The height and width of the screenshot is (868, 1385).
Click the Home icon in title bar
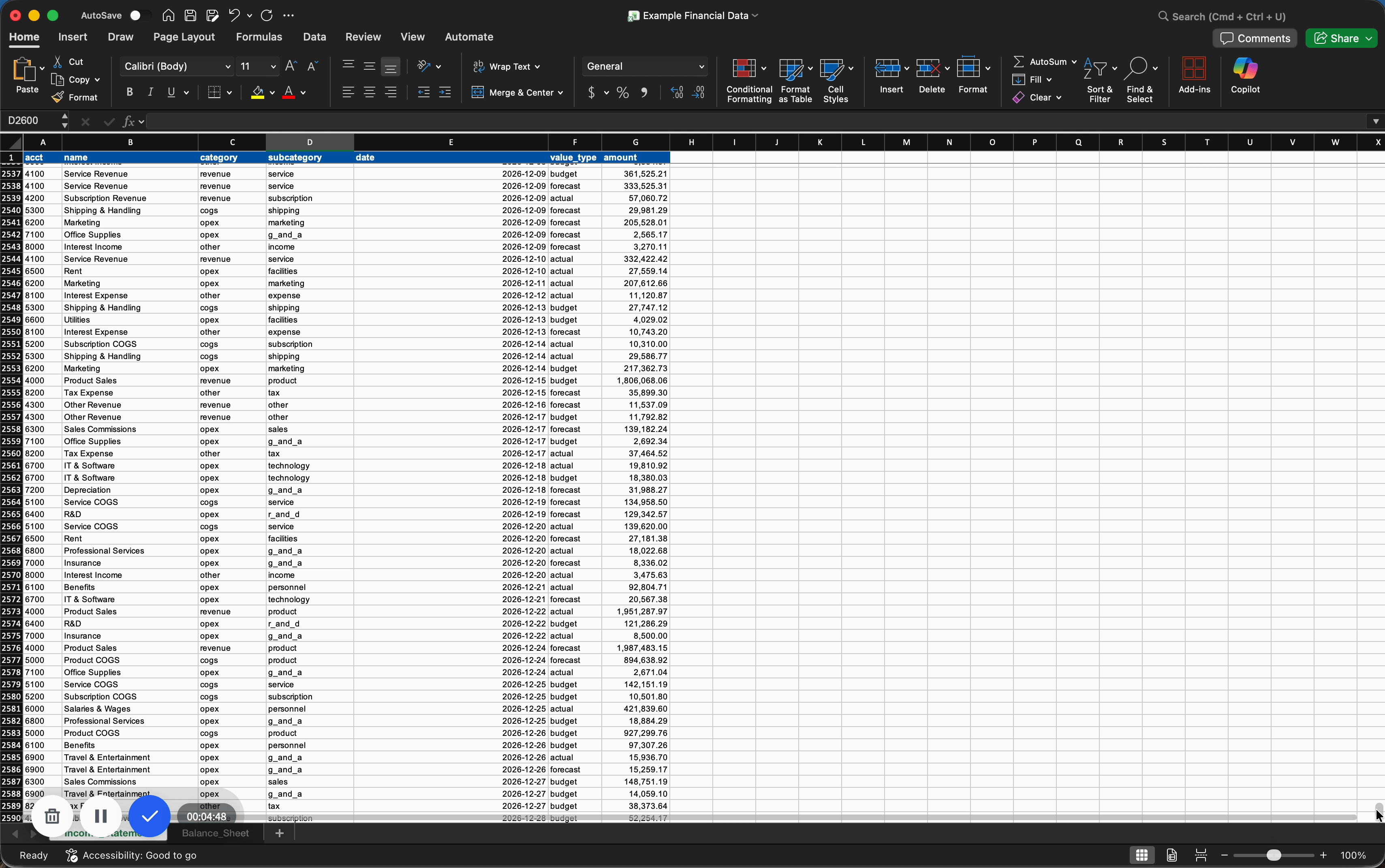tap(168, 15)
